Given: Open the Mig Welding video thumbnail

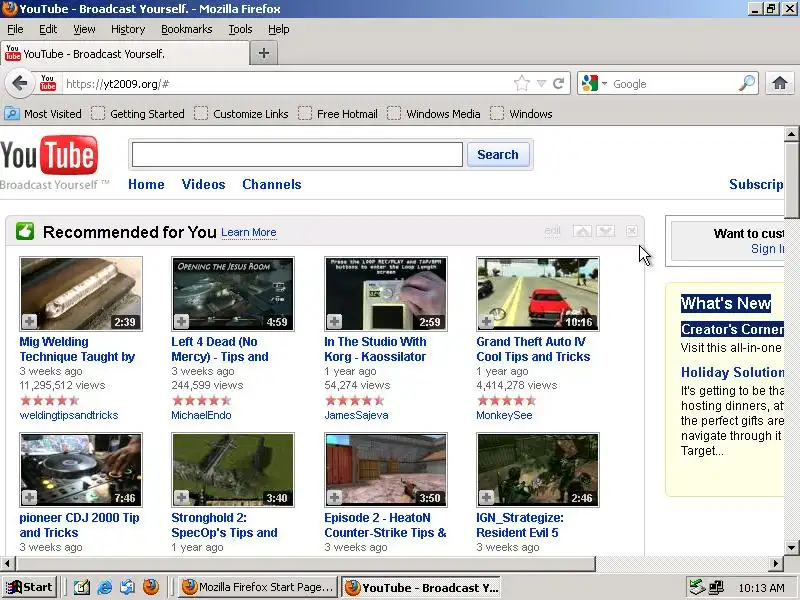Looking at the screenshot, I should pyautogui.click(x=81, y=294).
